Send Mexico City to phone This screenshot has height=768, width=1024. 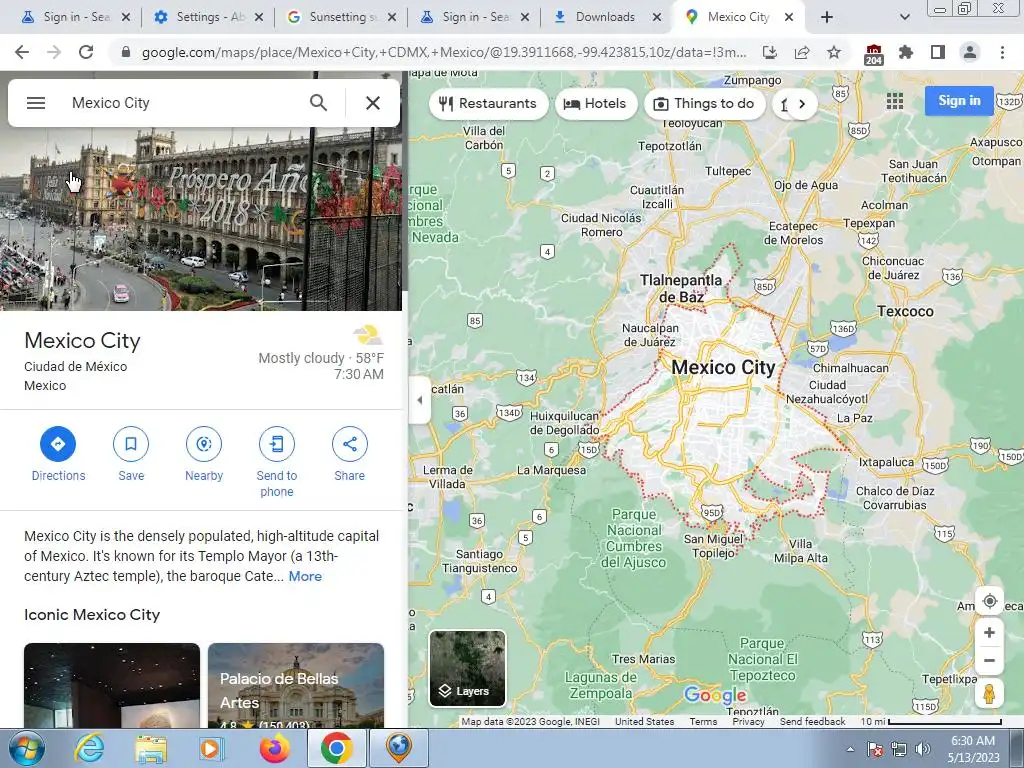tap(277, 462)
